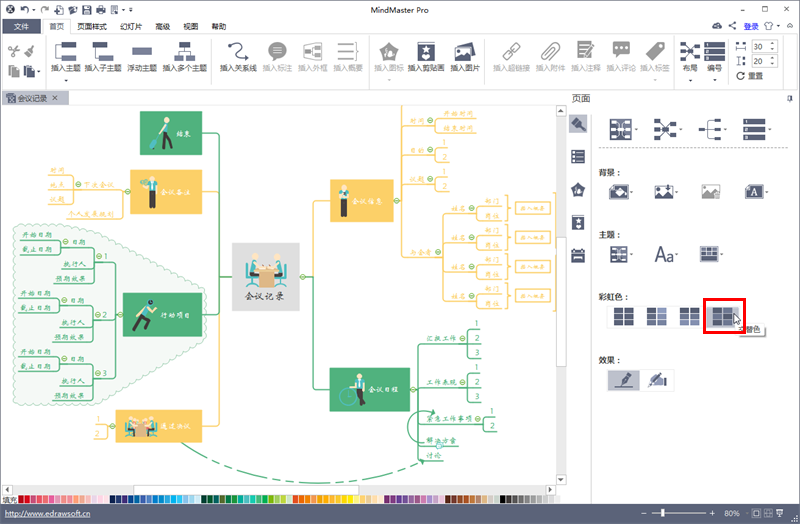Click the Login (登录) link
The image size is (800, 524).
[751, 26]
